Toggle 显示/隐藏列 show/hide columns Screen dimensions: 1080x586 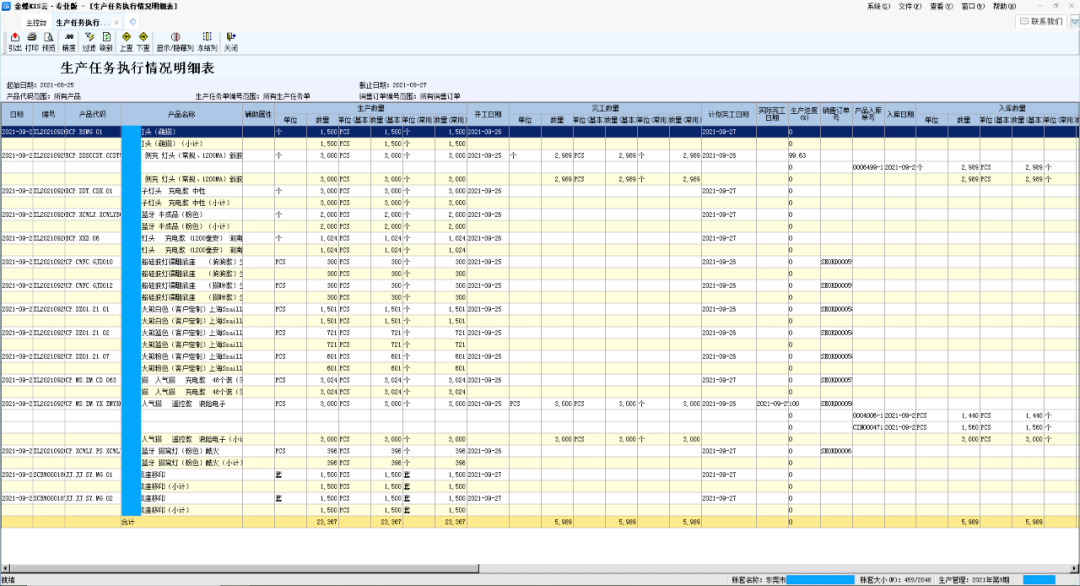(x=175, y=41)
